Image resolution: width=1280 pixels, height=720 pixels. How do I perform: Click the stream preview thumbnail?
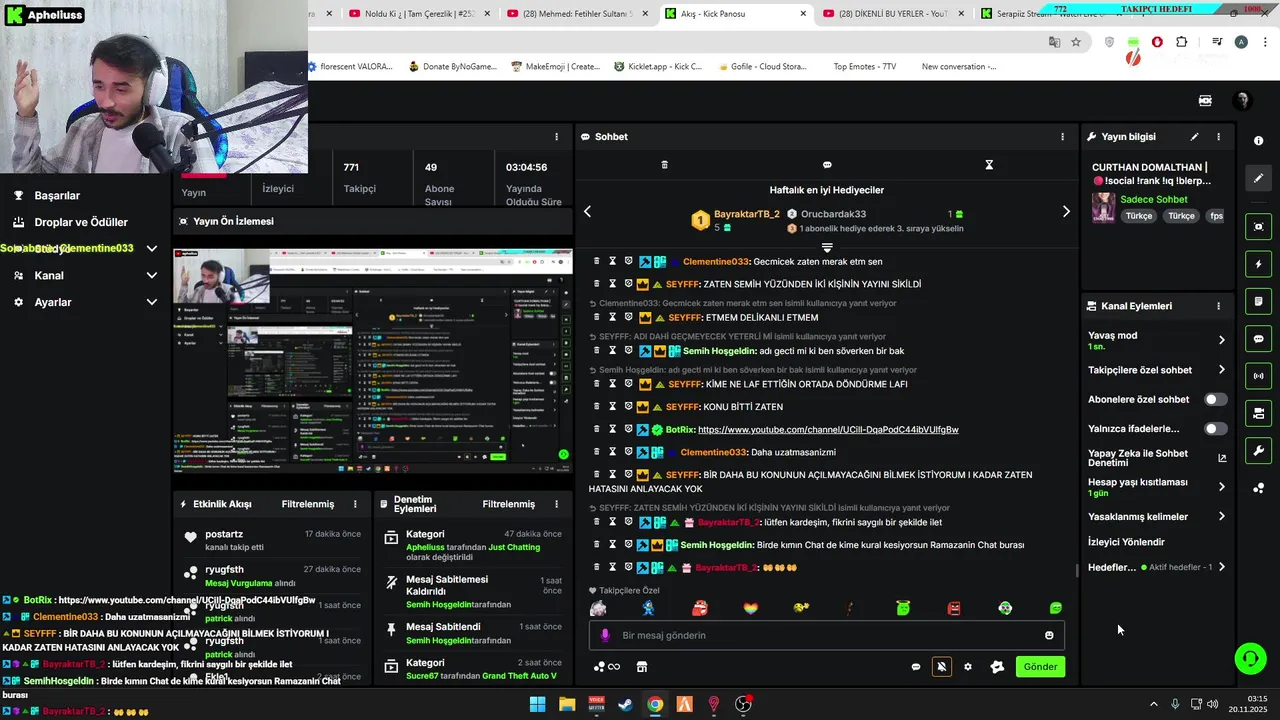[373, 360]
